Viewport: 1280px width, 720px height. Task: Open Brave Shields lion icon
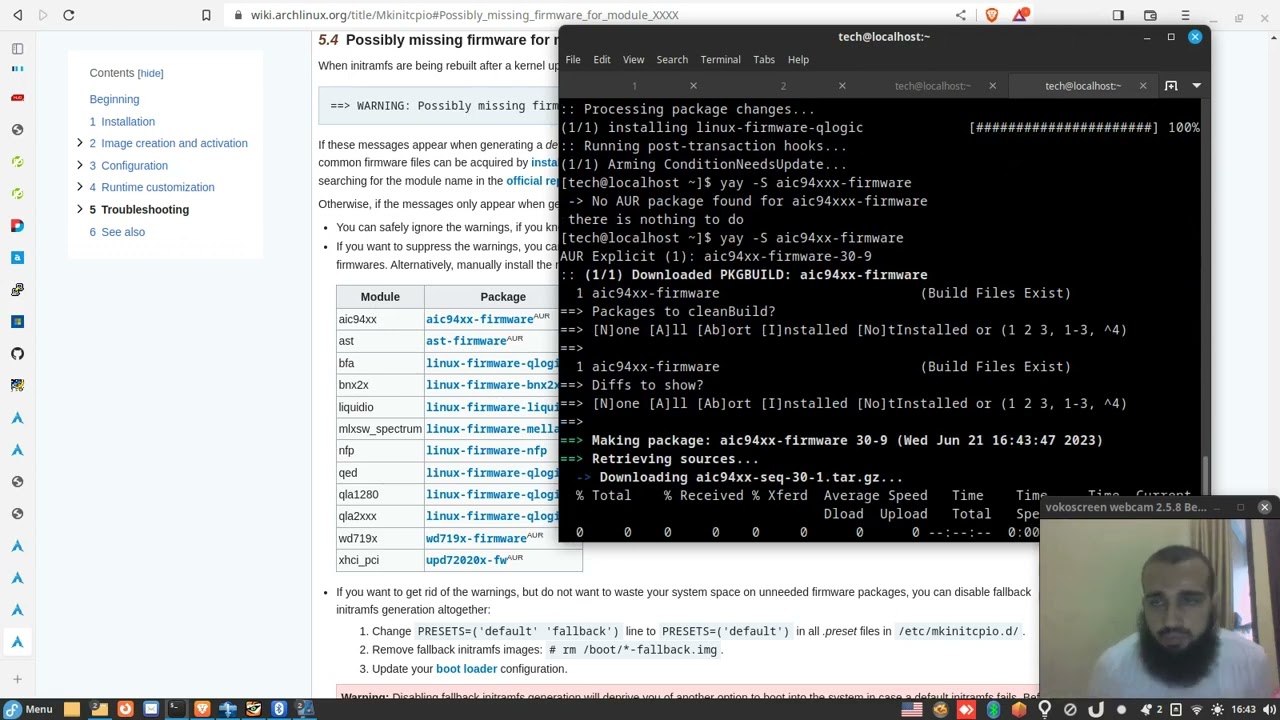click(991, 15)
